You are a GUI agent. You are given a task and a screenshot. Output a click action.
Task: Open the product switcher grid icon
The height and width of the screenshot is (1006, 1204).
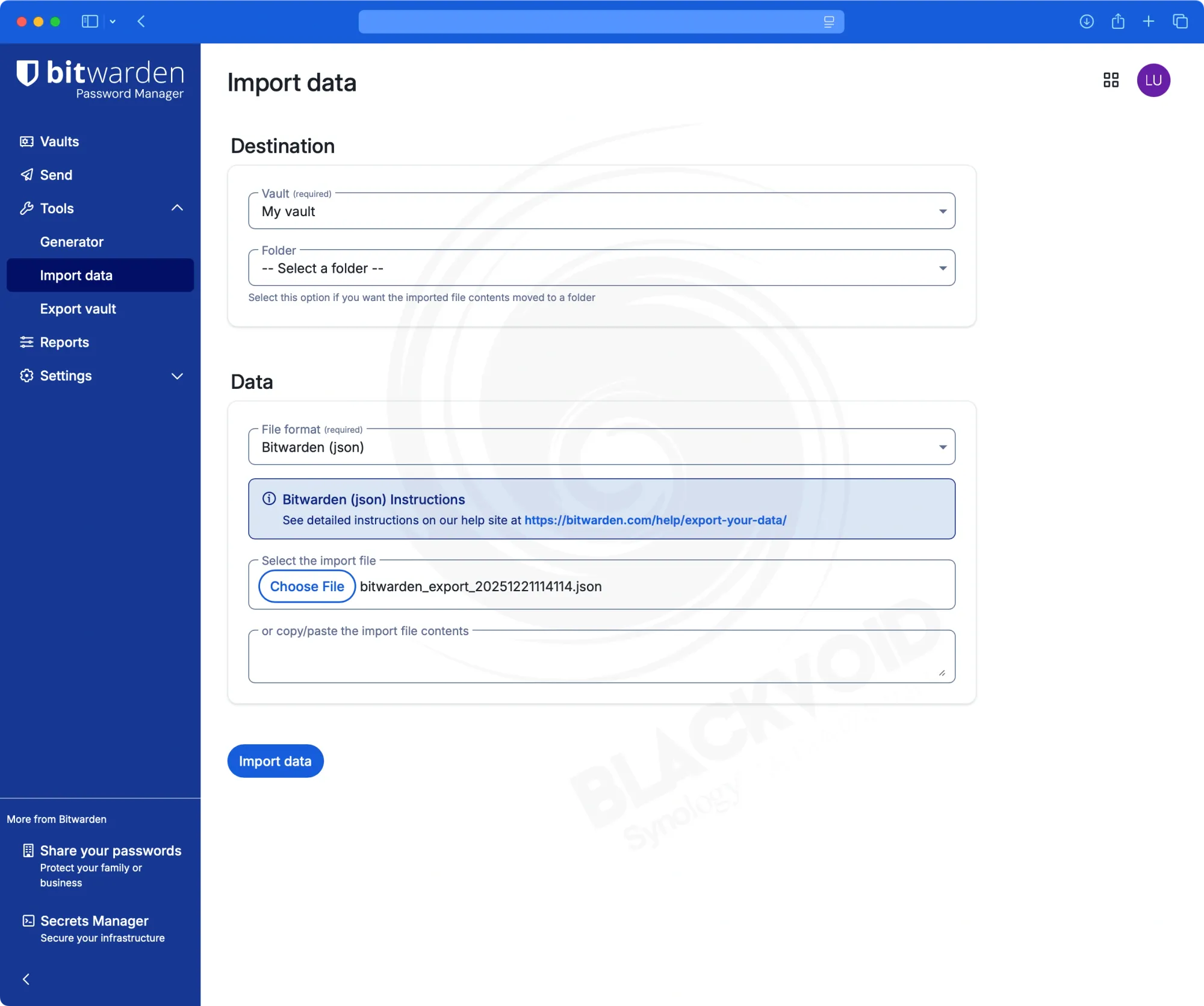pyautogui.click(x=1111, y=80)
